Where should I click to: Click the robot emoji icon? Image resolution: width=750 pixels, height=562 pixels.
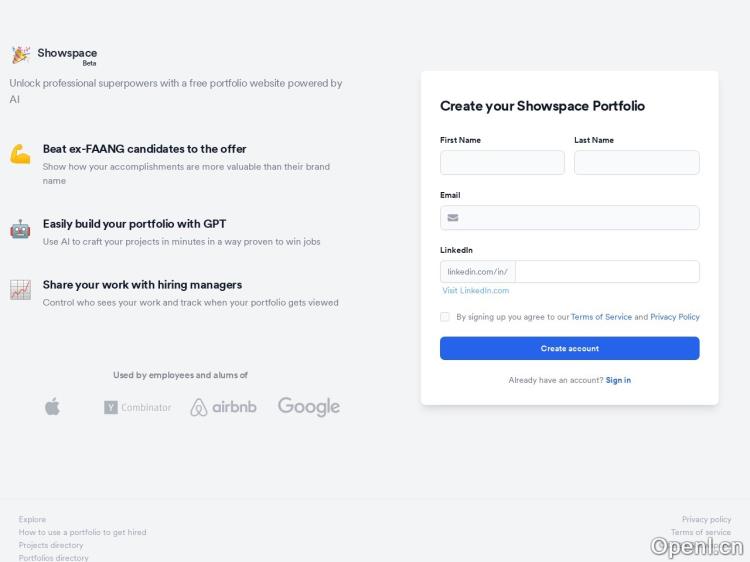click(x=20, y=229)
